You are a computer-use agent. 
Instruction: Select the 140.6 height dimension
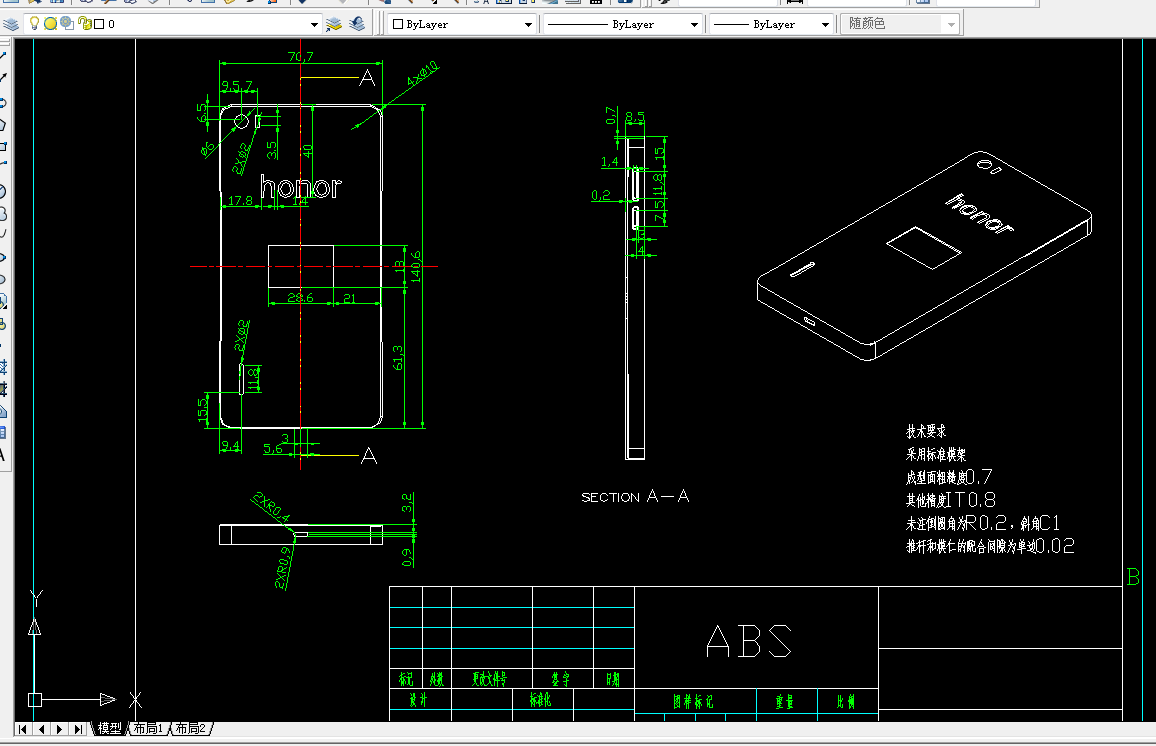[416, 266]
